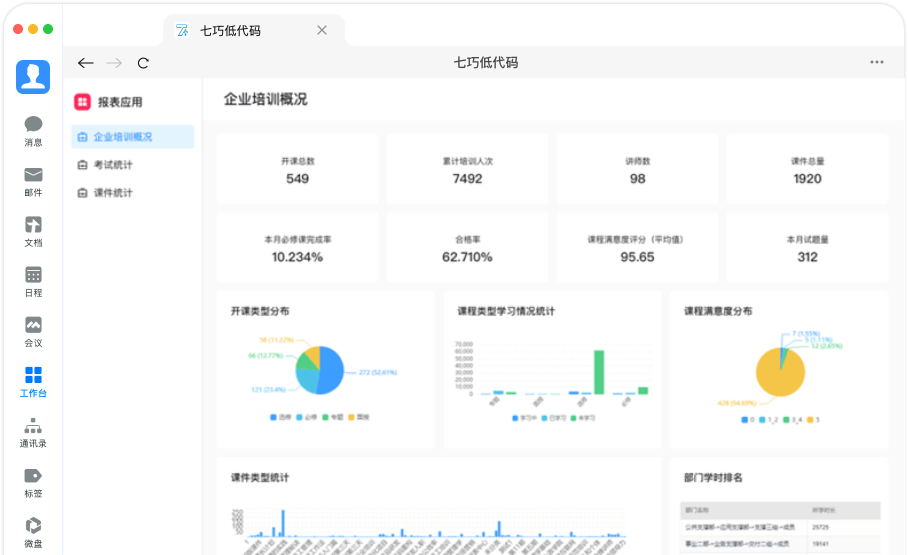Click the browser back arrow
Viewport: 908px width, 555px height.
pos(86,63)
